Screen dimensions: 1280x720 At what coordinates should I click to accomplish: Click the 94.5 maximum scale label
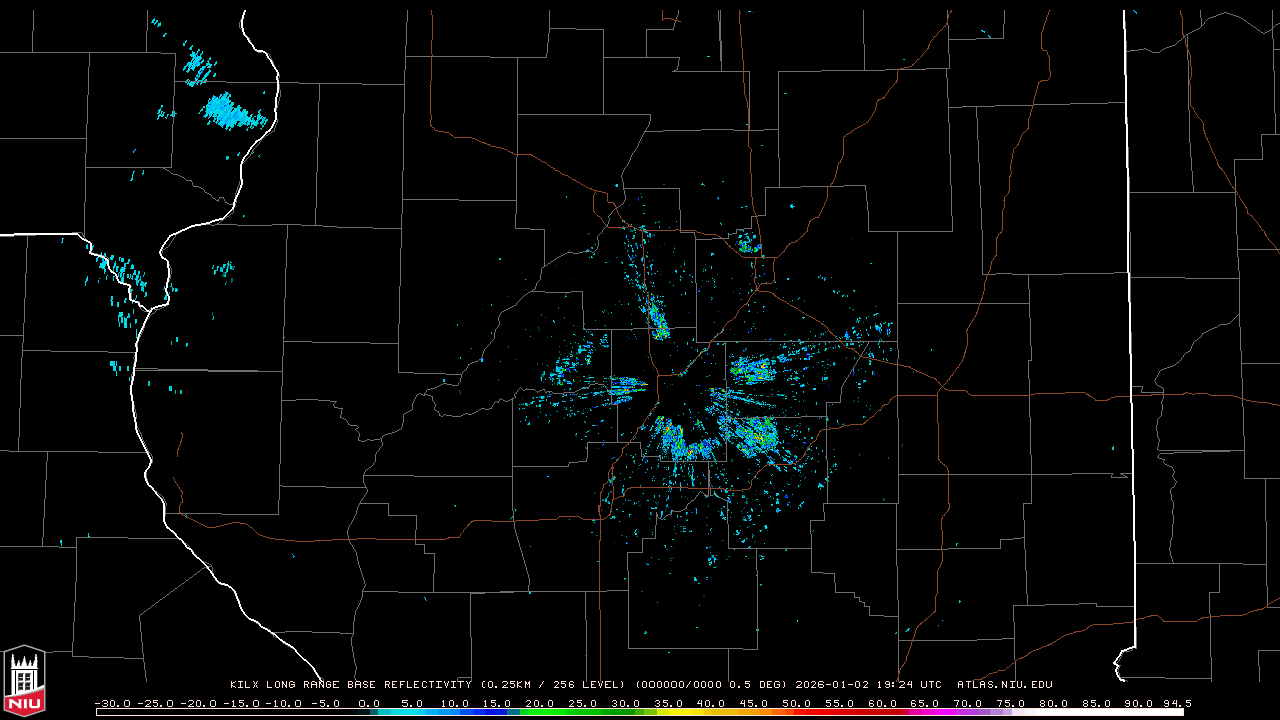tap(1176, 703)
